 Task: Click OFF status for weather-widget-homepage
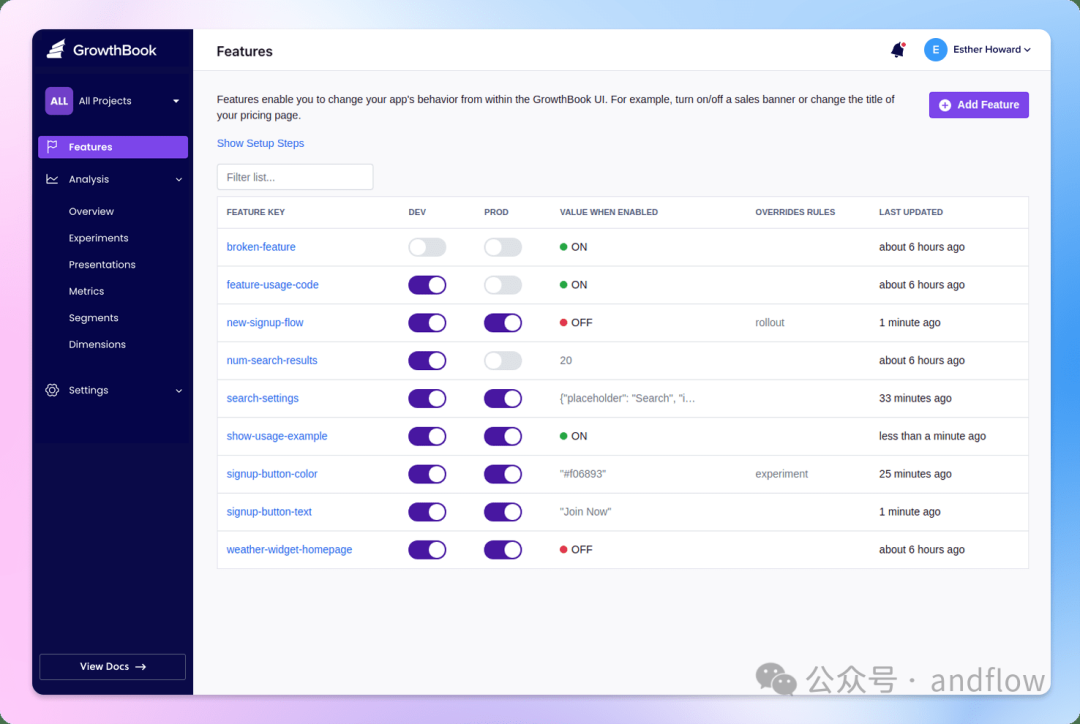[576, 550]
